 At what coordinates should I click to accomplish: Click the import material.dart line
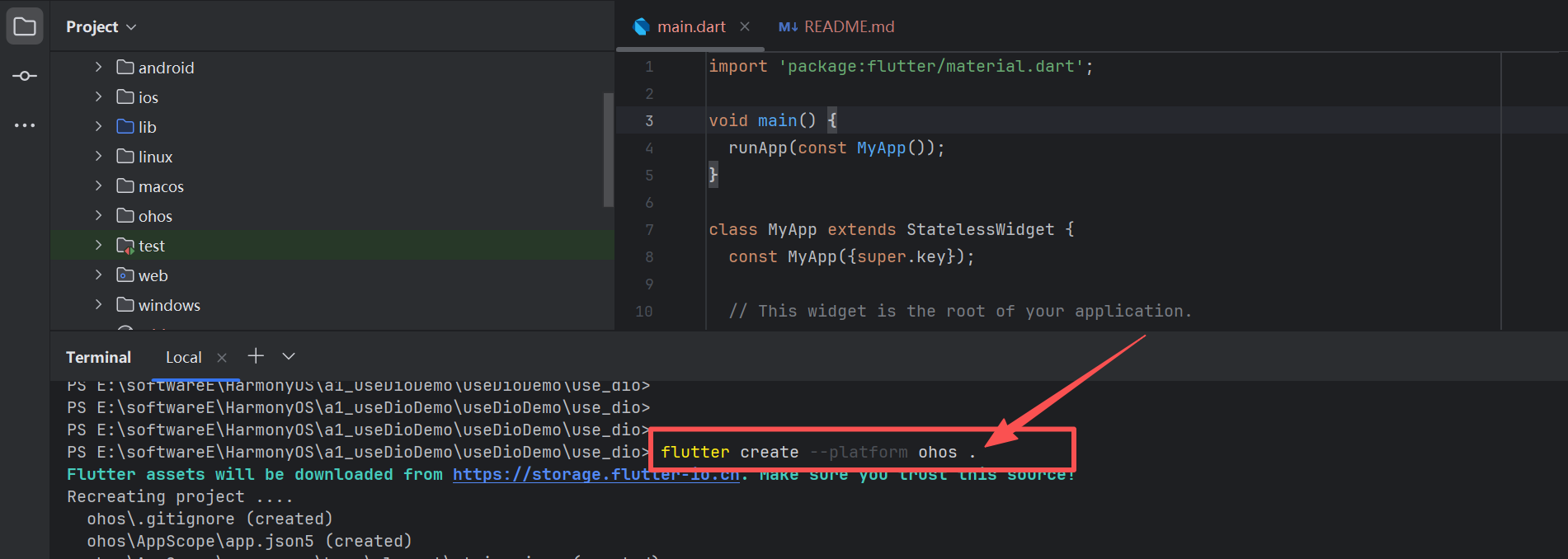(x=901, y=66)
